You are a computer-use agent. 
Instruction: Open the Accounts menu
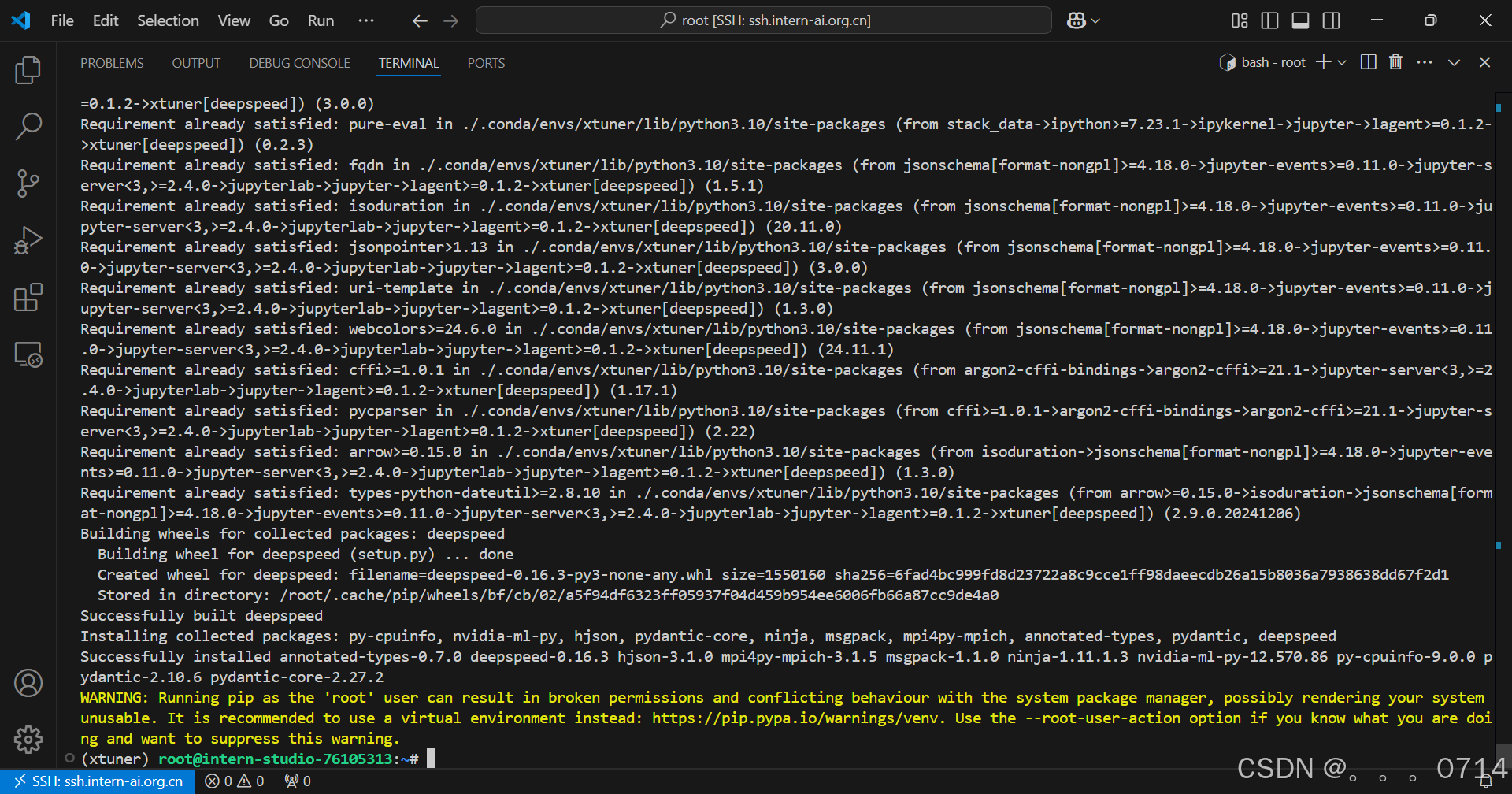click(28, 683)
